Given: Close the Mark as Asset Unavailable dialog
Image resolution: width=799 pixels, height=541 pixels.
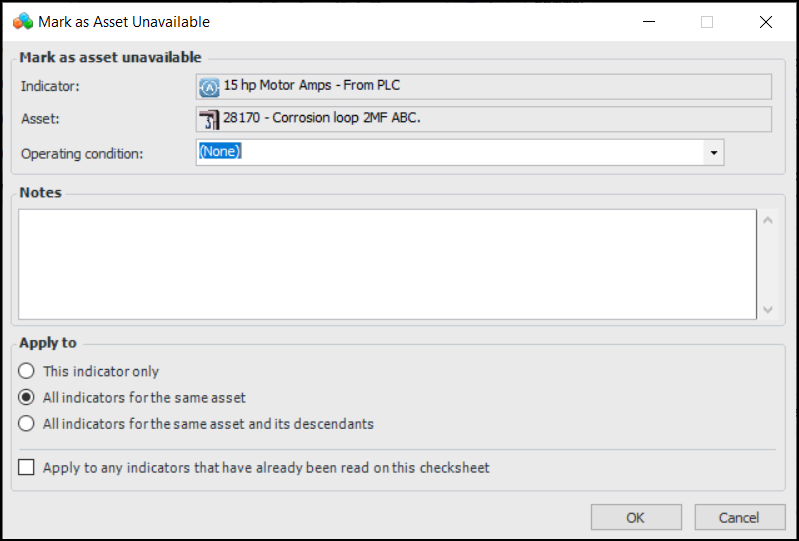Looking at the screenshot, I should click(x=766, y=21).
